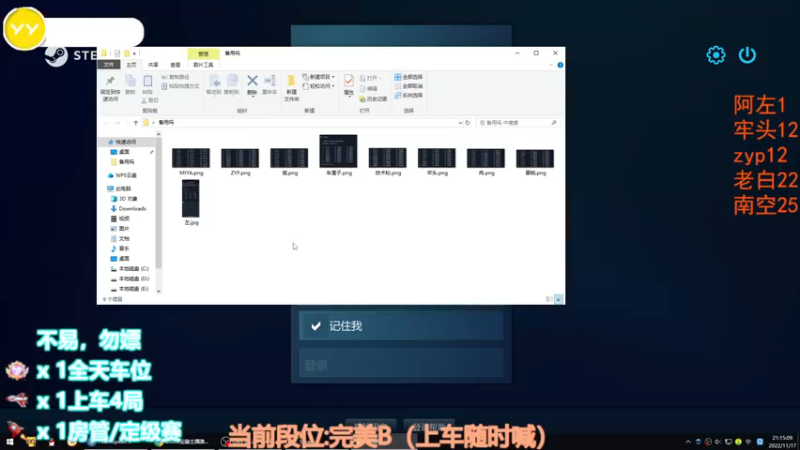Select the 牢头.png thumbnail
The width and height of the screenshot is (800, 450).
pyautogui.click(x=437, y=158)
